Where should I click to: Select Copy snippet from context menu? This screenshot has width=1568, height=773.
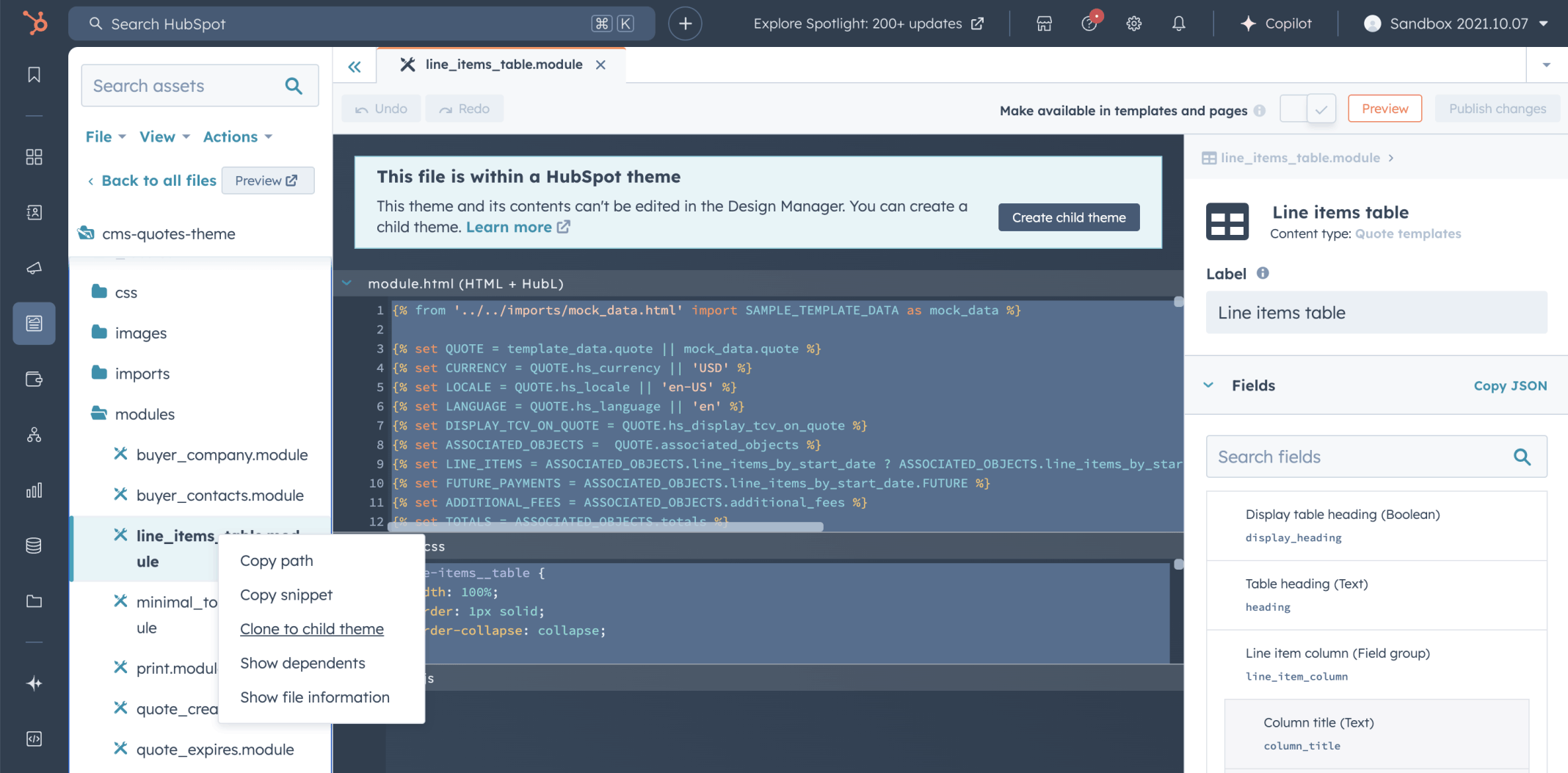click(x=286, y=595)
